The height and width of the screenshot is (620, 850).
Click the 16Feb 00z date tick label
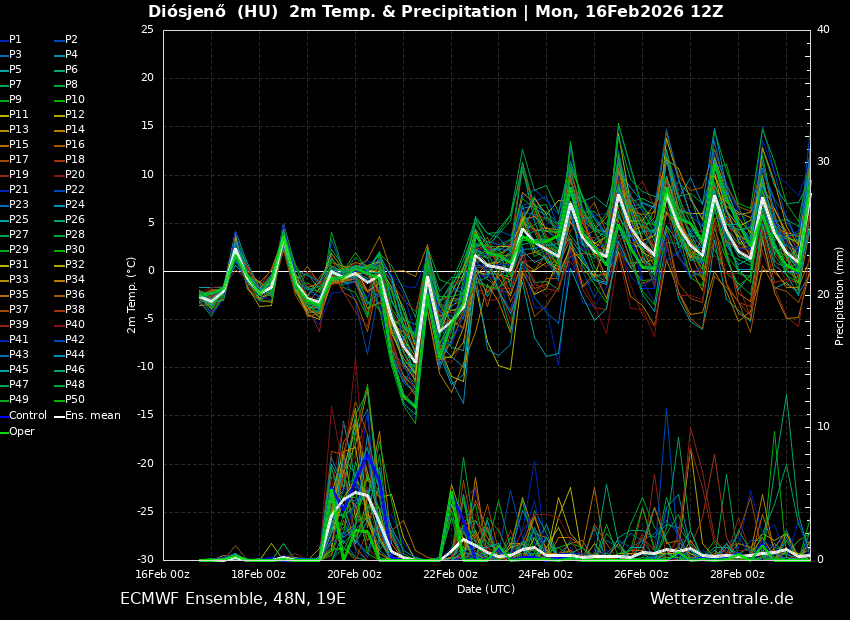(163, 574)
